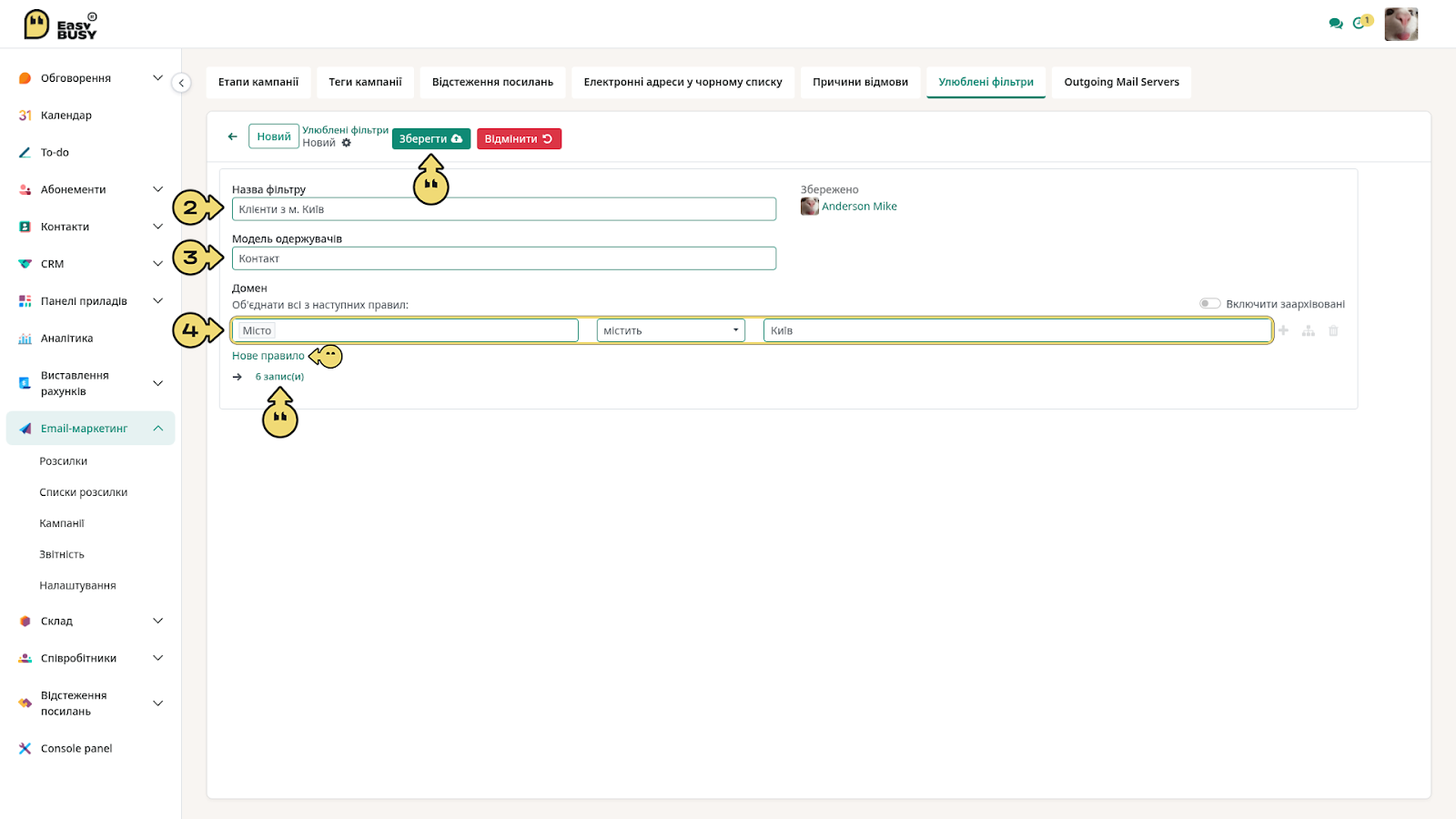This screenshot has height=819, width=1456.
Task: Click the Новий button
Action: click(274, 136)
